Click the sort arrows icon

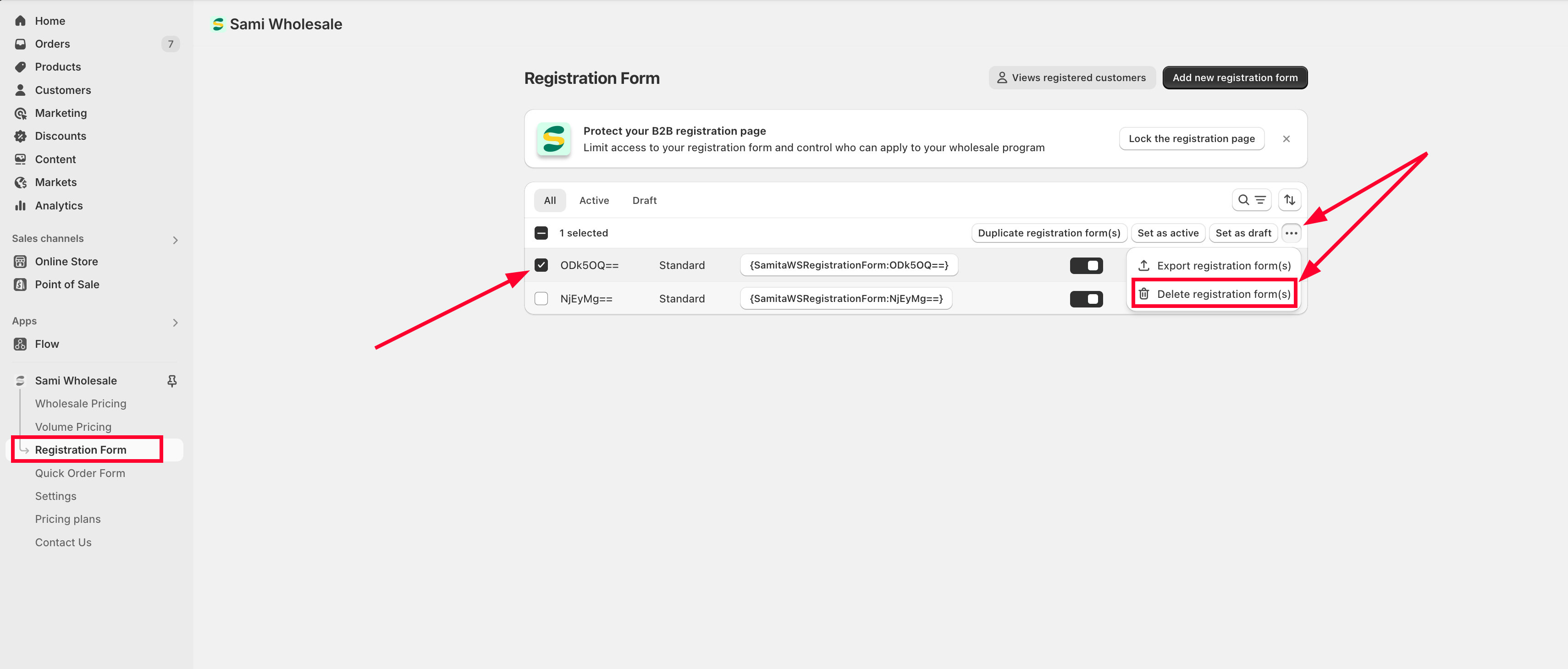point(1289,200)
